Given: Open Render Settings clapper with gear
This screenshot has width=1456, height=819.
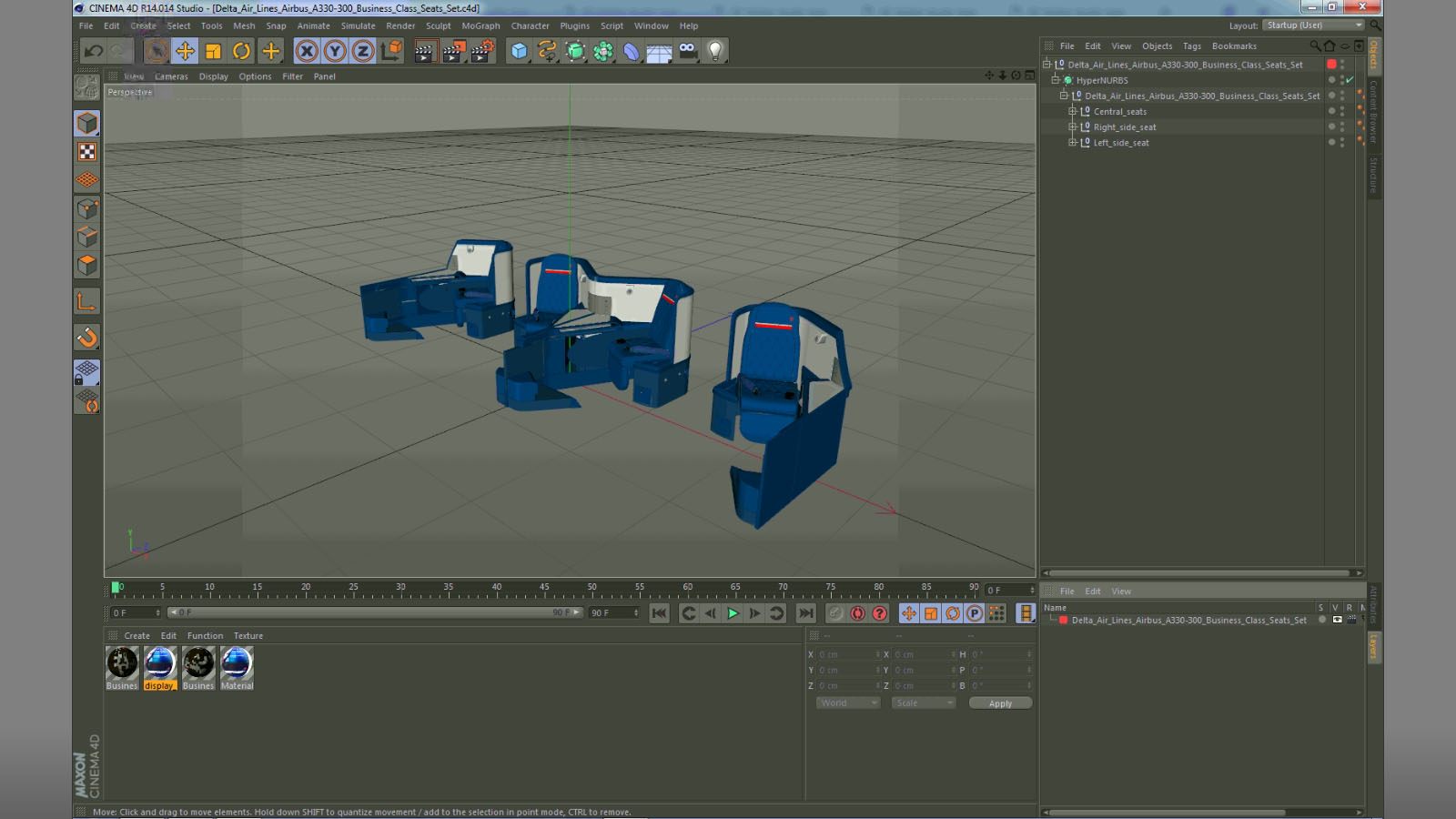Looking at the screenshot, I should click(482, 51).
